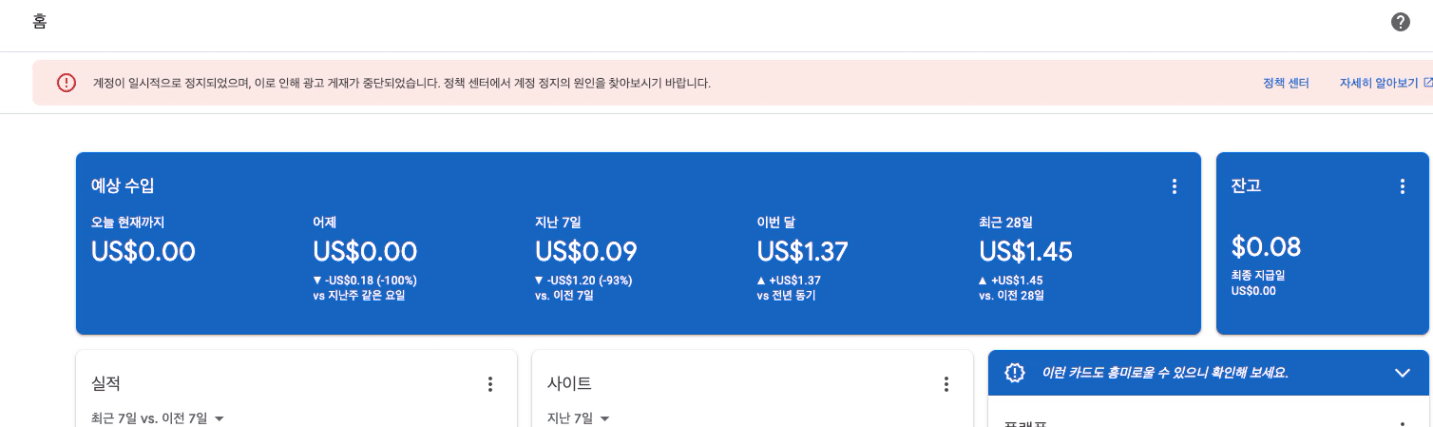
Task: Click the badge icon in the suggestion card header
Action: click(x=1015, y=373)
